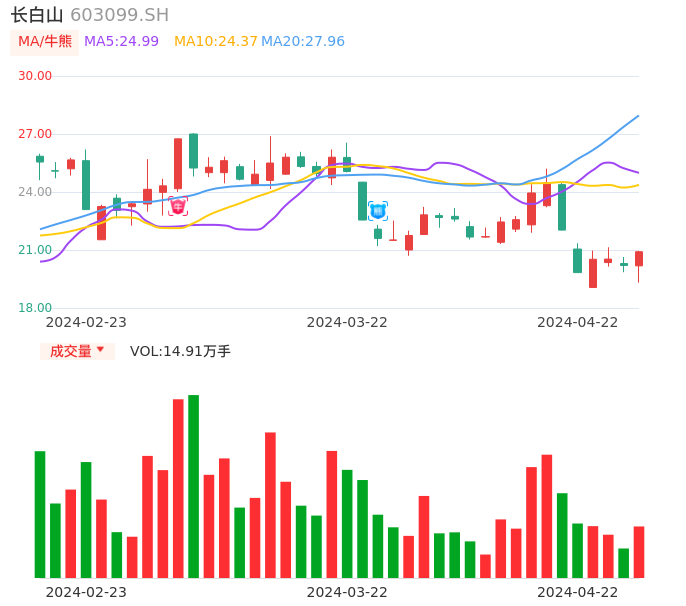
Task: Select the 2024-04-22 date label on price chart
Action: [x=578, y=322]
